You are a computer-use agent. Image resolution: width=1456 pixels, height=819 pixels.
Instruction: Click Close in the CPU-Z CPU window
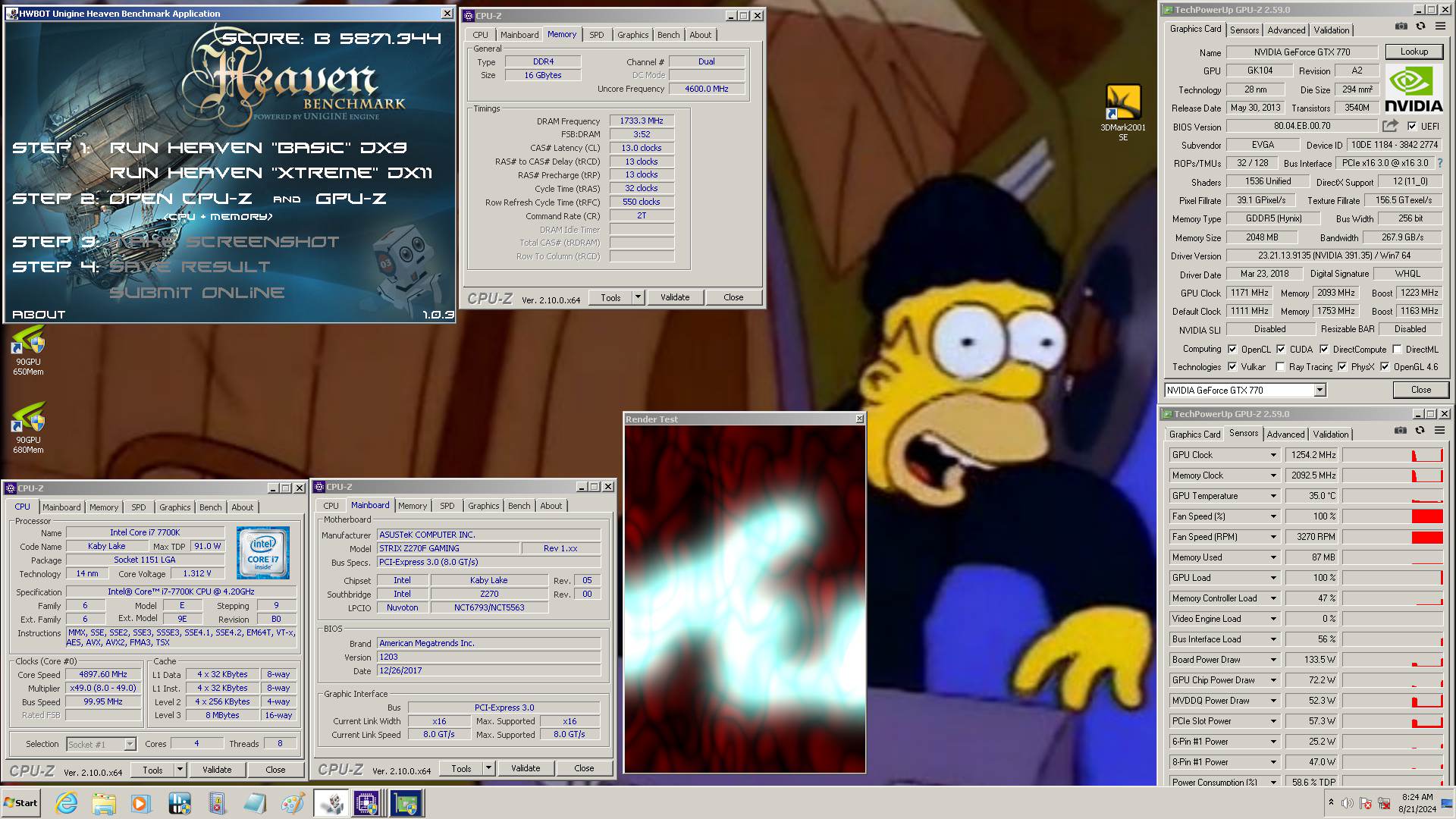[275, 770]
